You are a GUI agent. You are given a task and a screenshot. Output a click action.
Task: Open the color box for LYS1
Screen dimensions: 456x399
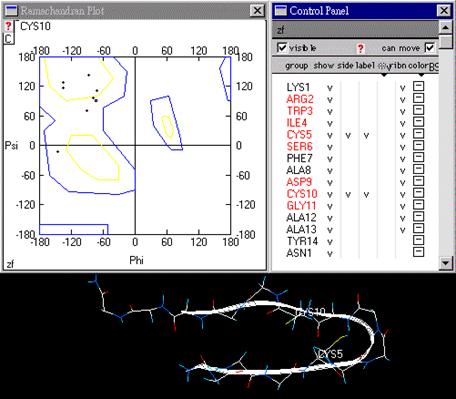(x=418, y=86)
